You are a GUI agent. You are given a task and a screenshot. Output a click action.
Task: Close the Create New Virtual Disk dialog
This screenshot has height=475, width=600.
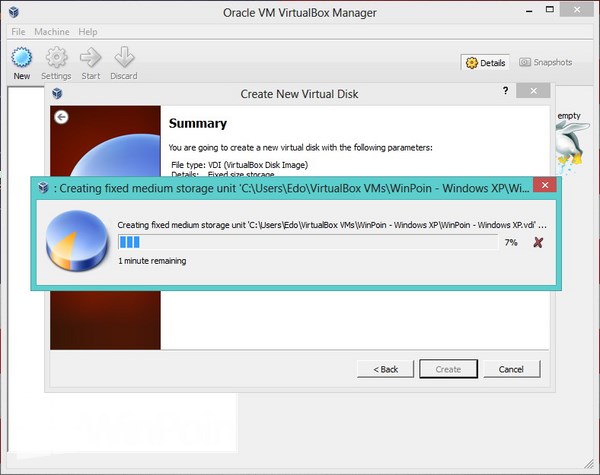[x=533, y=91]
